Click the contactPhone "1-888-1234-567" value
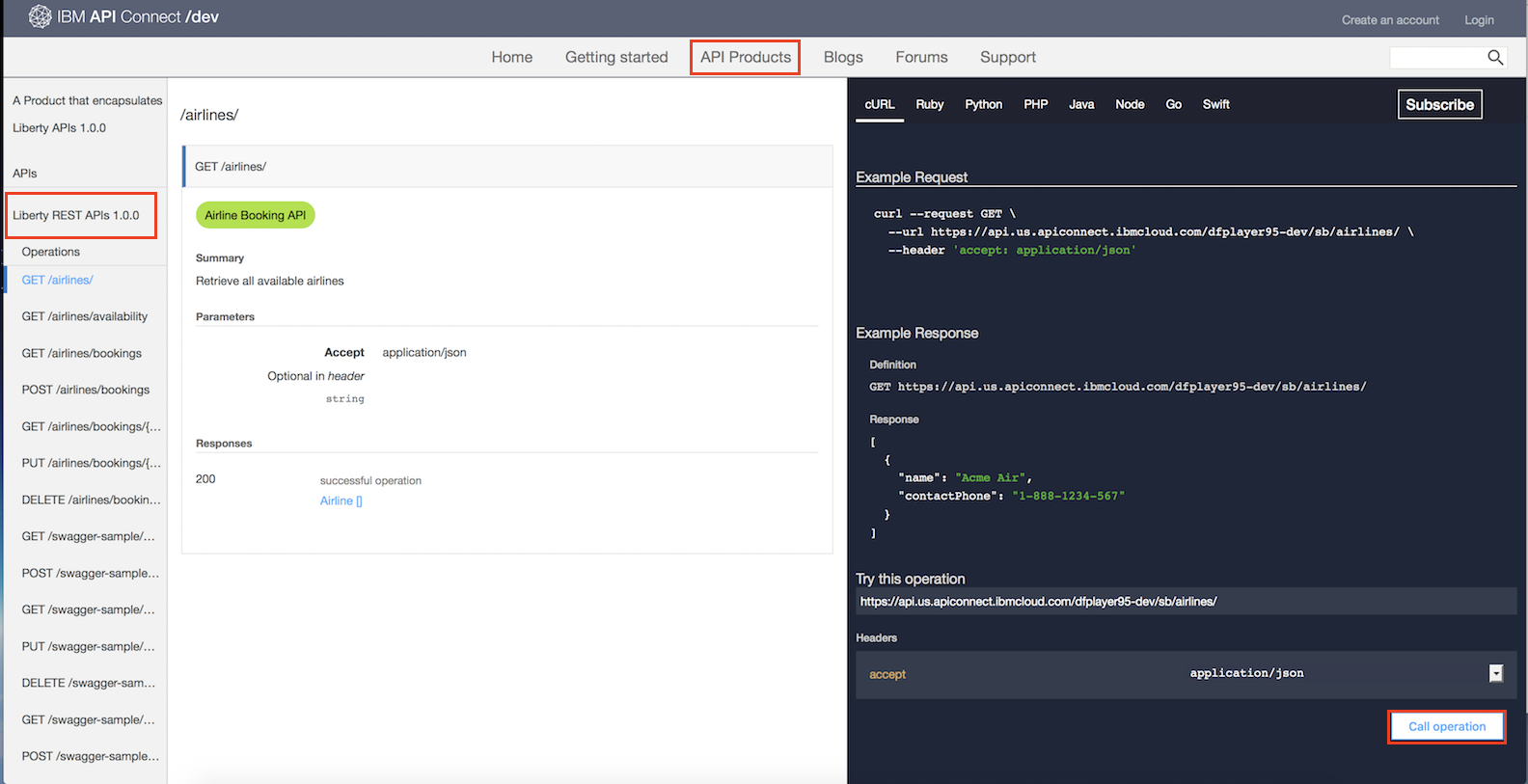This screenshot has height=784, width=1528. pos(1068,496)
